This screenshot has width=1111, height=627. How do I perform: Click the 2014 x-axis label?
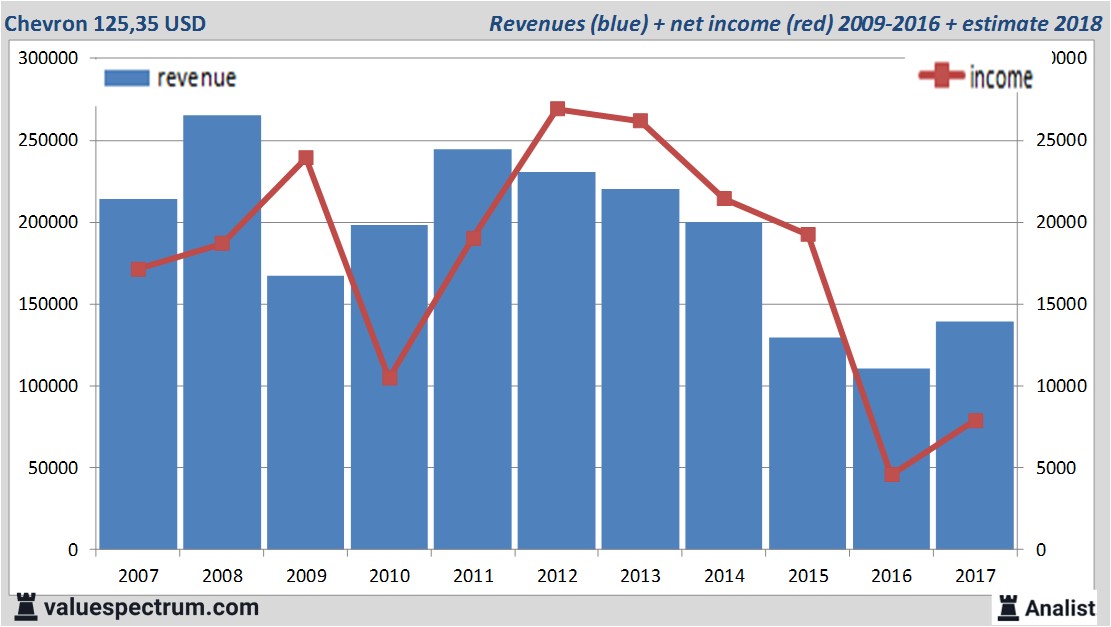(x=724, y=575)
